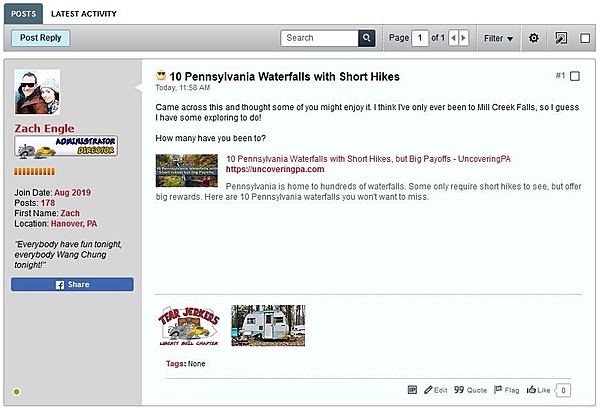Expand the Filter dropdown
The width and height of the screenshot is (600, 409).
click(498, 38)
